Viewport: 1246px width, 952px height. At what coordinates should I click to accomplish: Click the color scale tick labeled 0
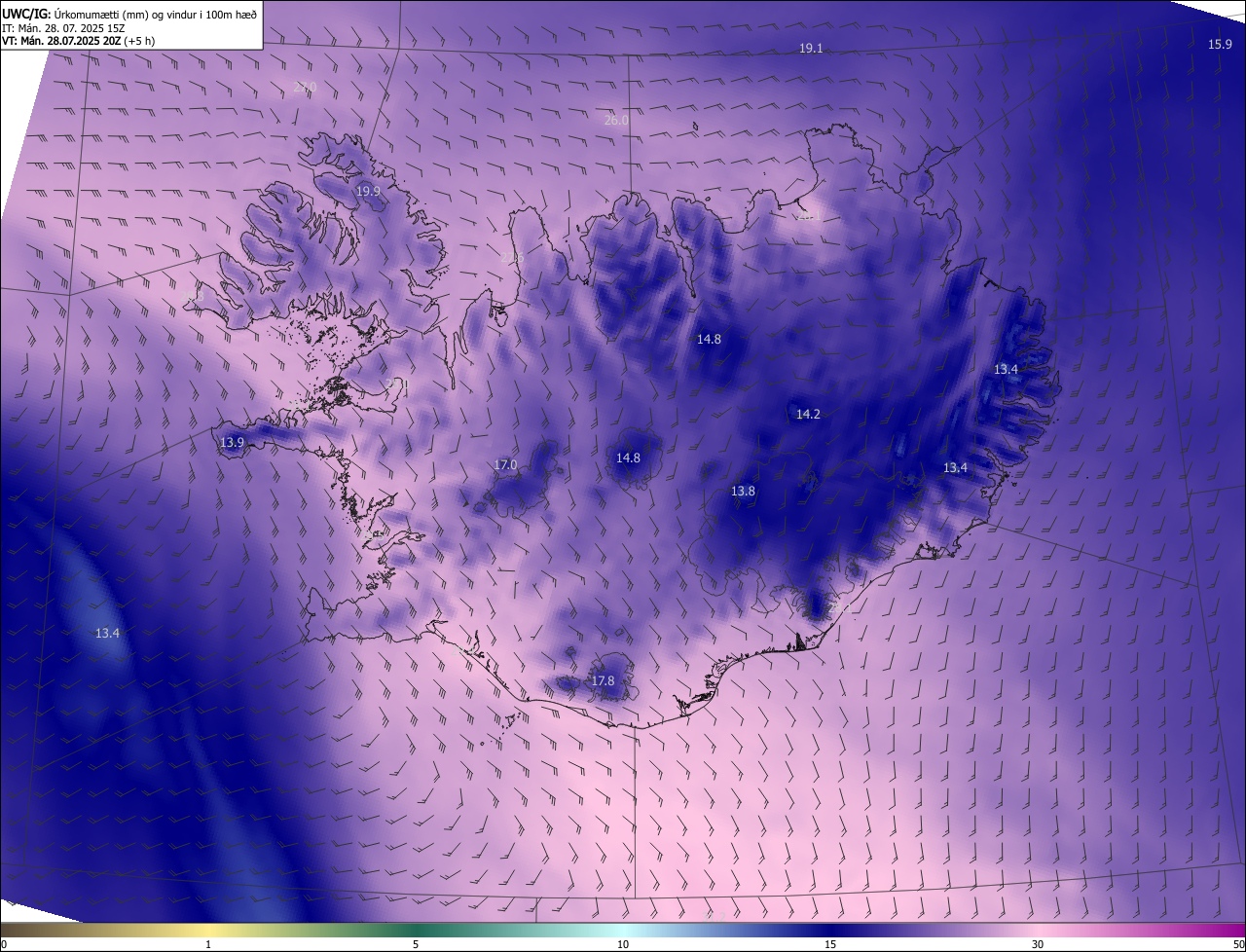pyautogui.click(x=4, y=944)
